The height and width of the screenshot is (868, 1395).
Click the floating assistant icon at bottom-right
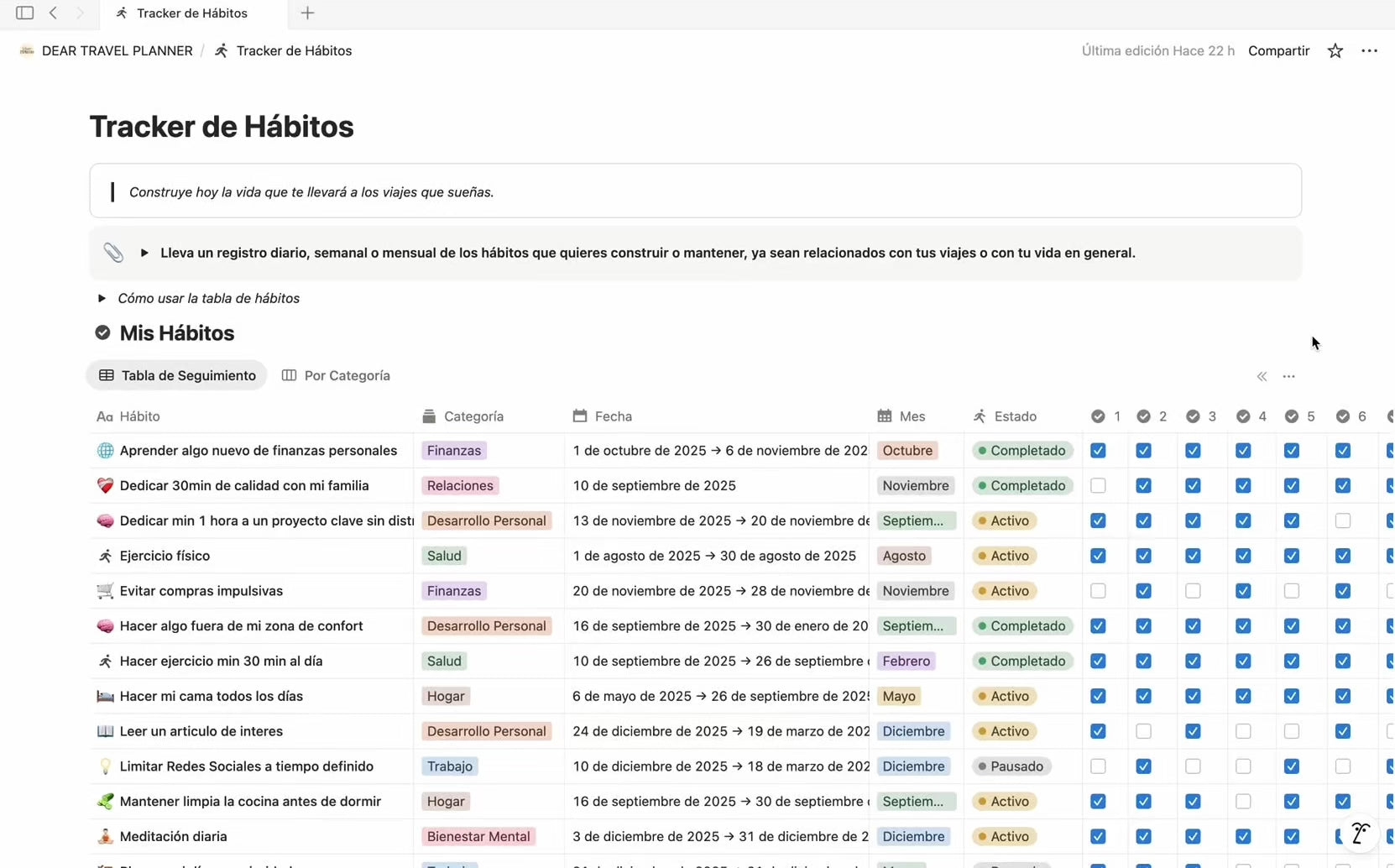pyautogui.click(x=1360, y=833)
